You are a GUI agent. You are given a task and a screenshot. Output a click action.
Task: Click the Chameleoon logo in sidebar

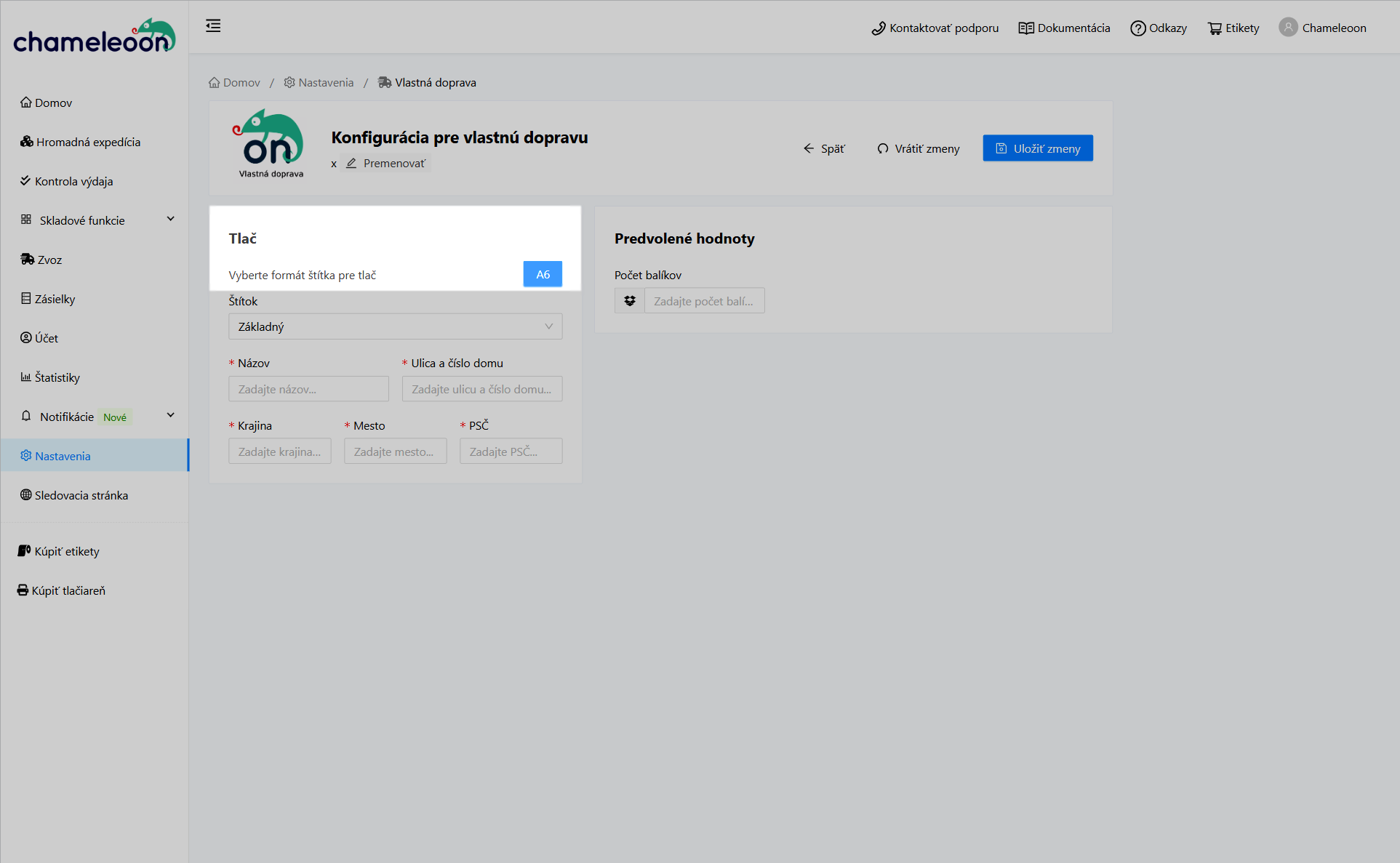pos(95,38)
